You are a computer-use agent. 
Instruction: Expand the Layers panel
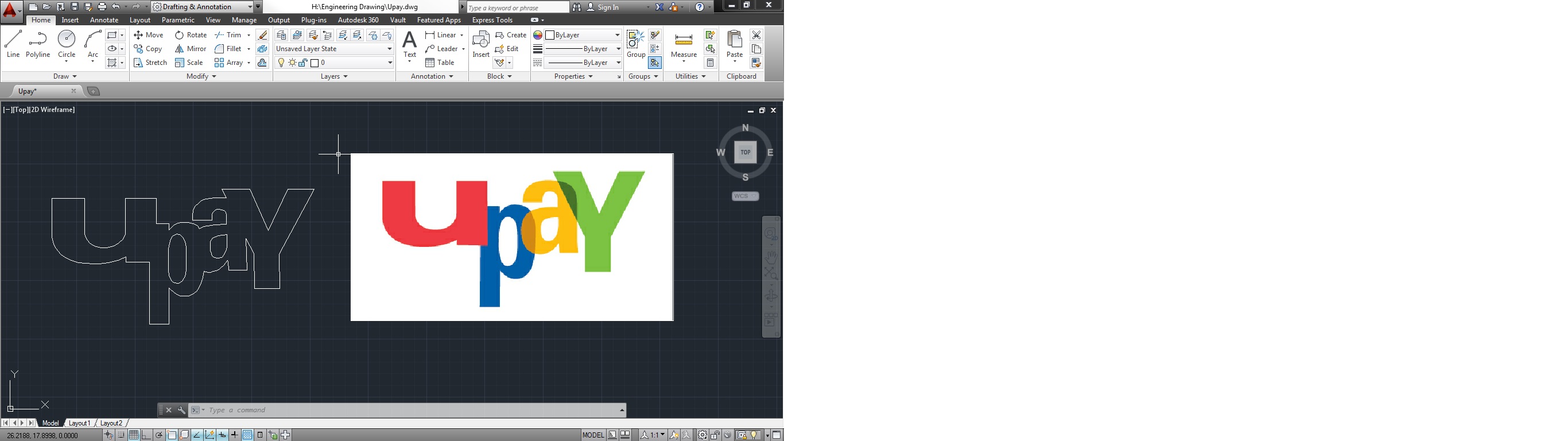click(x=334, y=76)
